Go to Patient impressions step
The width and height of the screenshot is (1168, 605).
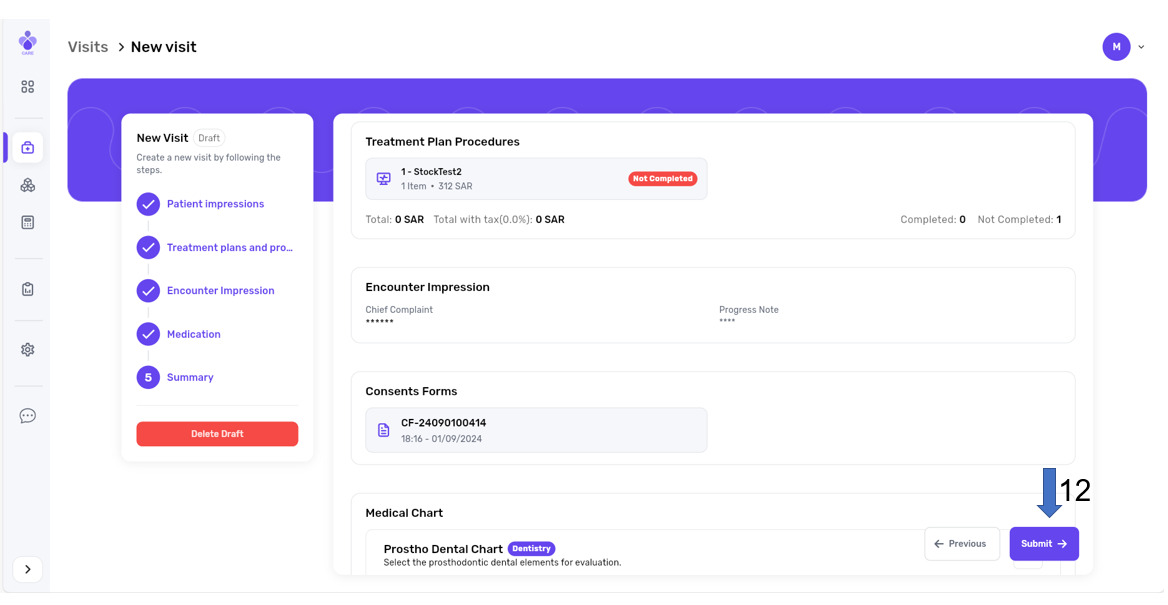click(215, 204)
